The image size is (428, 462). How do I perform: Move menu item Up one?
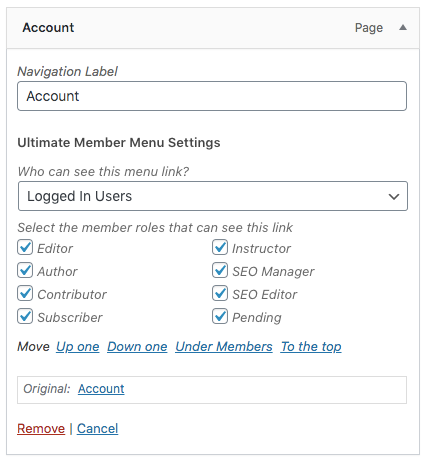point(78,347)
